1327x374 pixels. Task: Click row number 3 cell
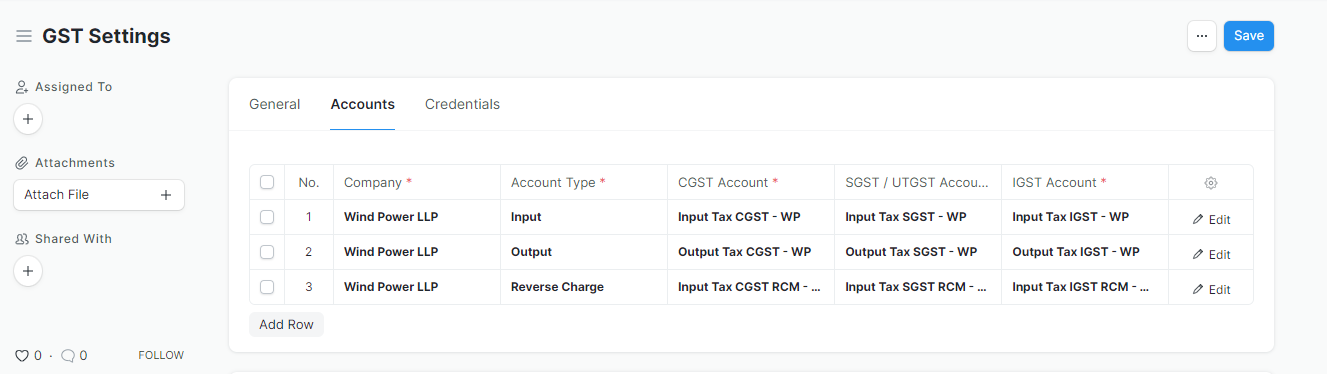(309, 287)
